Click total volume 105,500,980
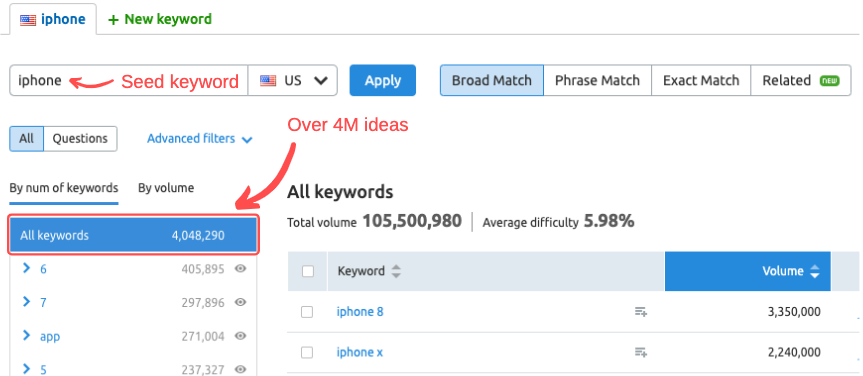Image resolution: width=863 pixels, height=376 pixels. [x=412, y=221]
